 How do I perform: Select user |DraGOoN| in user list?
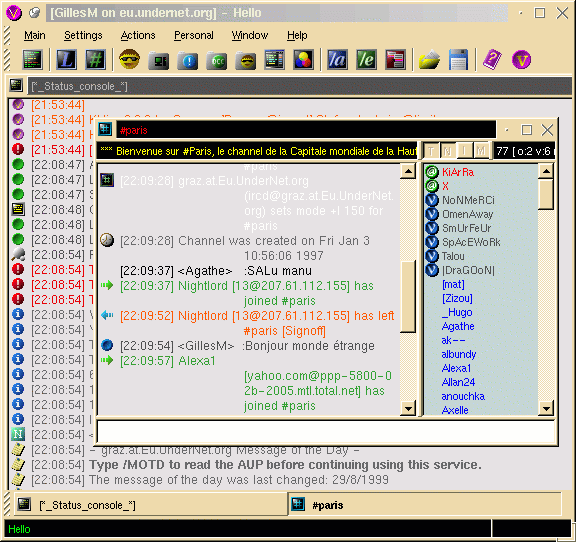click(468, 270)
